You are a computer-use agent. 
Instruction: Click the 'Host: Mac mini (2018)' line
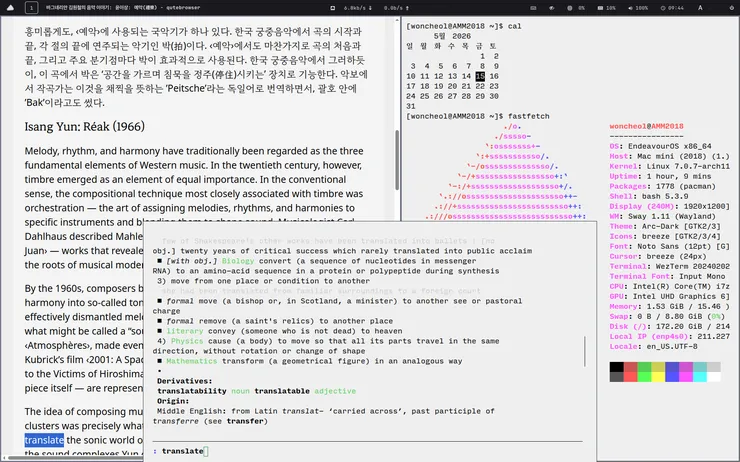(x=669, y=156)
